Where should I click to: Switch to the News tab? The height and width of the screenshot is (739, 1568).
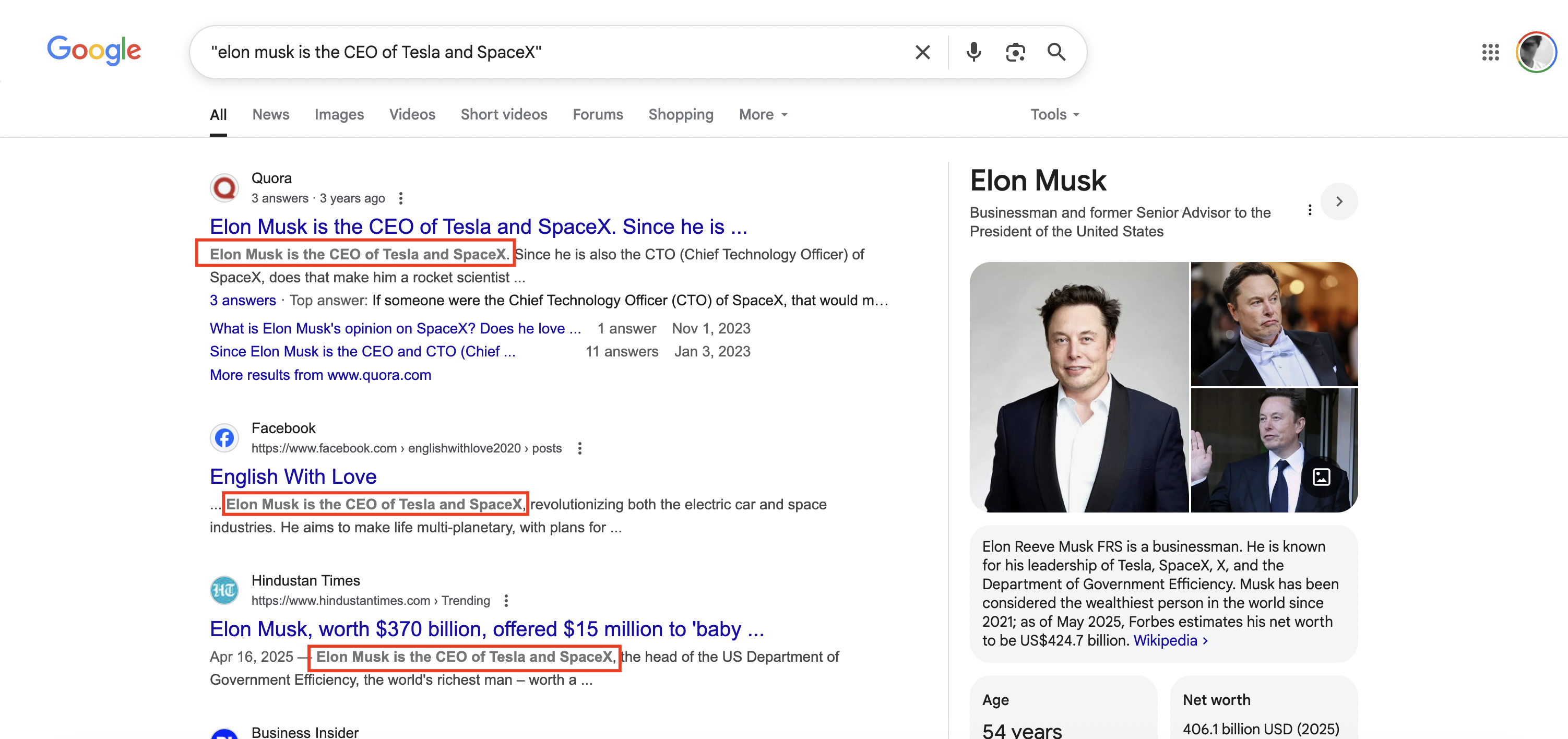pos(271,114)
